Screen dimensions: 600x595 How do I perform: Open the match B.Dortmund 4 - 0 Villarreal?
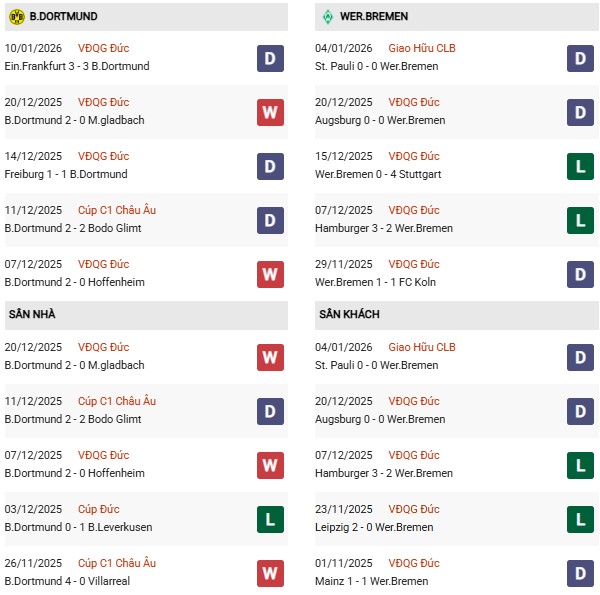pyautogui.click(x=67, y=581)
